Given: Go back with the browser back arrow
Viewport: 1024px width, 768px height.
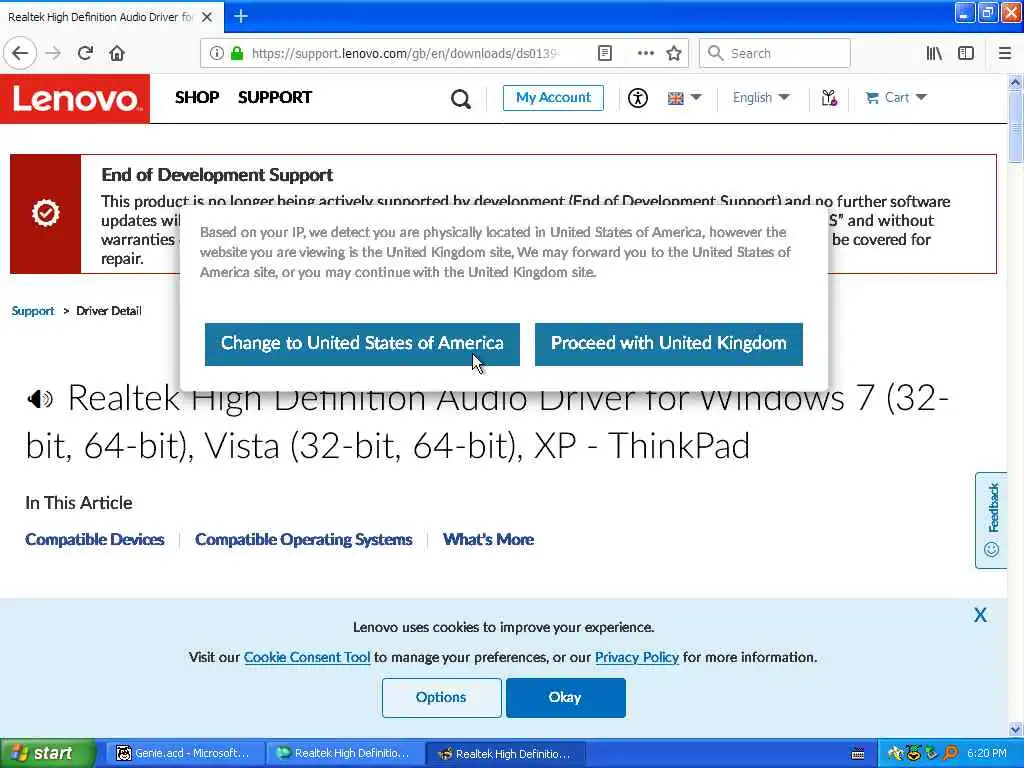Looking at the screenshot, I should click(x=20, y=53).
